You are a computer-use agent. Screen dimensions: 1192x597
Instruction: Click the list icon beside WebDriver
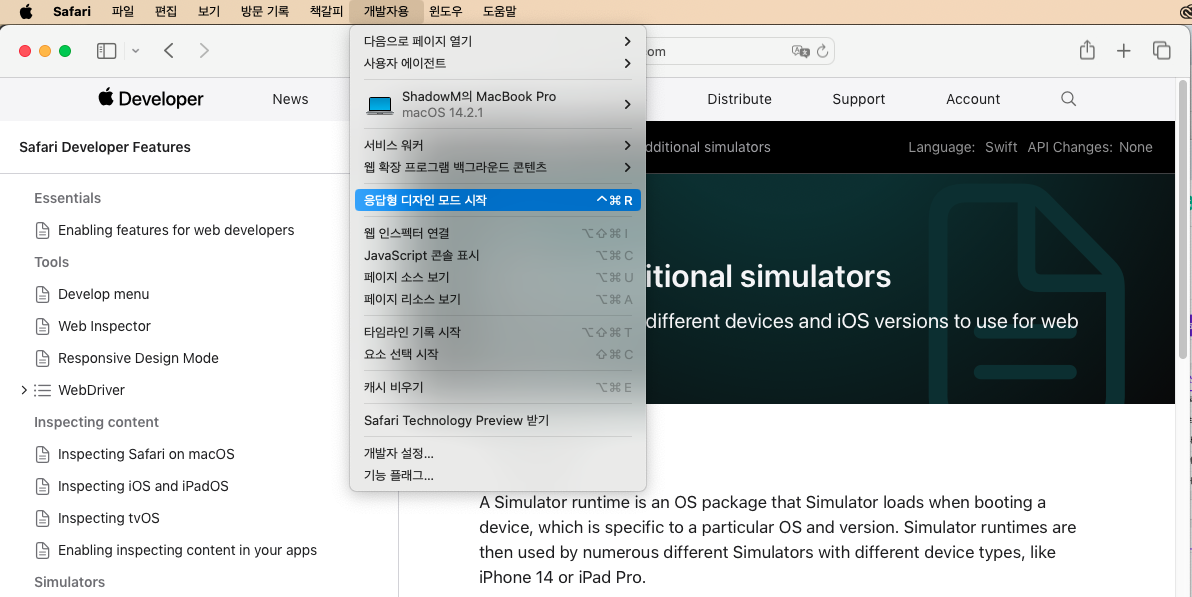click(x=43, y=390)
